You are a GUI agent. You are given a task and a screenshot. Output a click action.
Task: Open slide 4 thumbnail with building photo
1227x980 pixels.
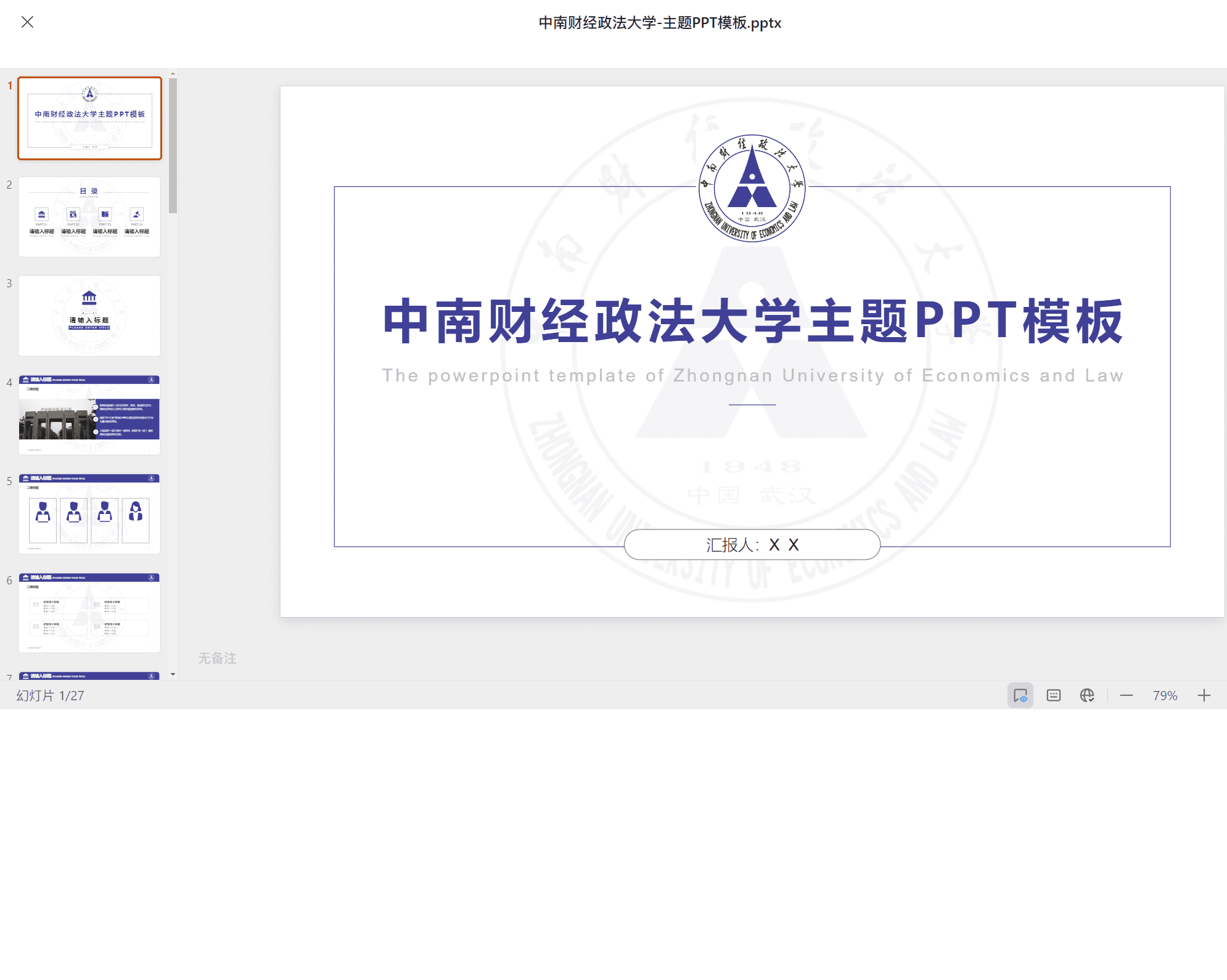click(x=90, y=415)
